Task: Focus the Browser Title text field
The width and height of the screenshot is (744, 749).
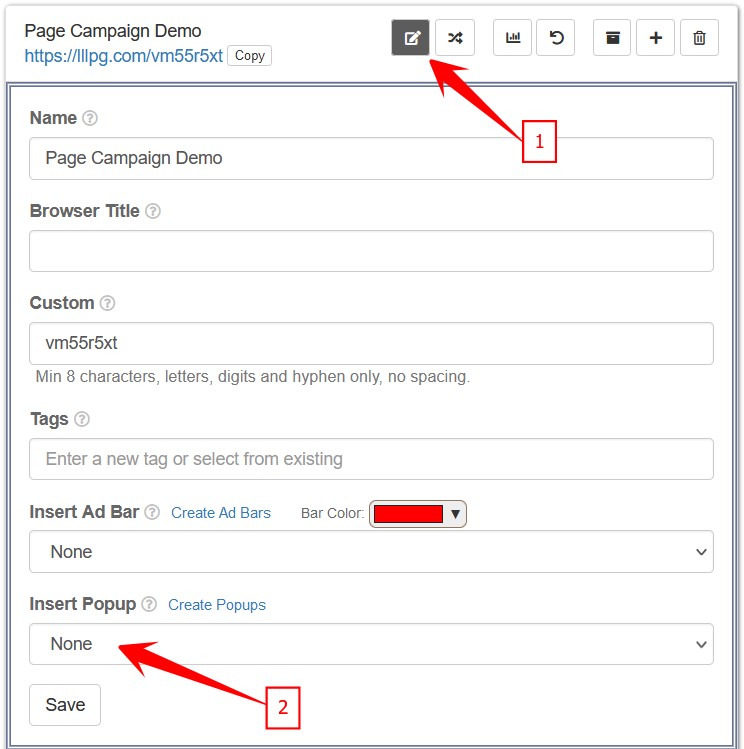Action: point(371,251)
